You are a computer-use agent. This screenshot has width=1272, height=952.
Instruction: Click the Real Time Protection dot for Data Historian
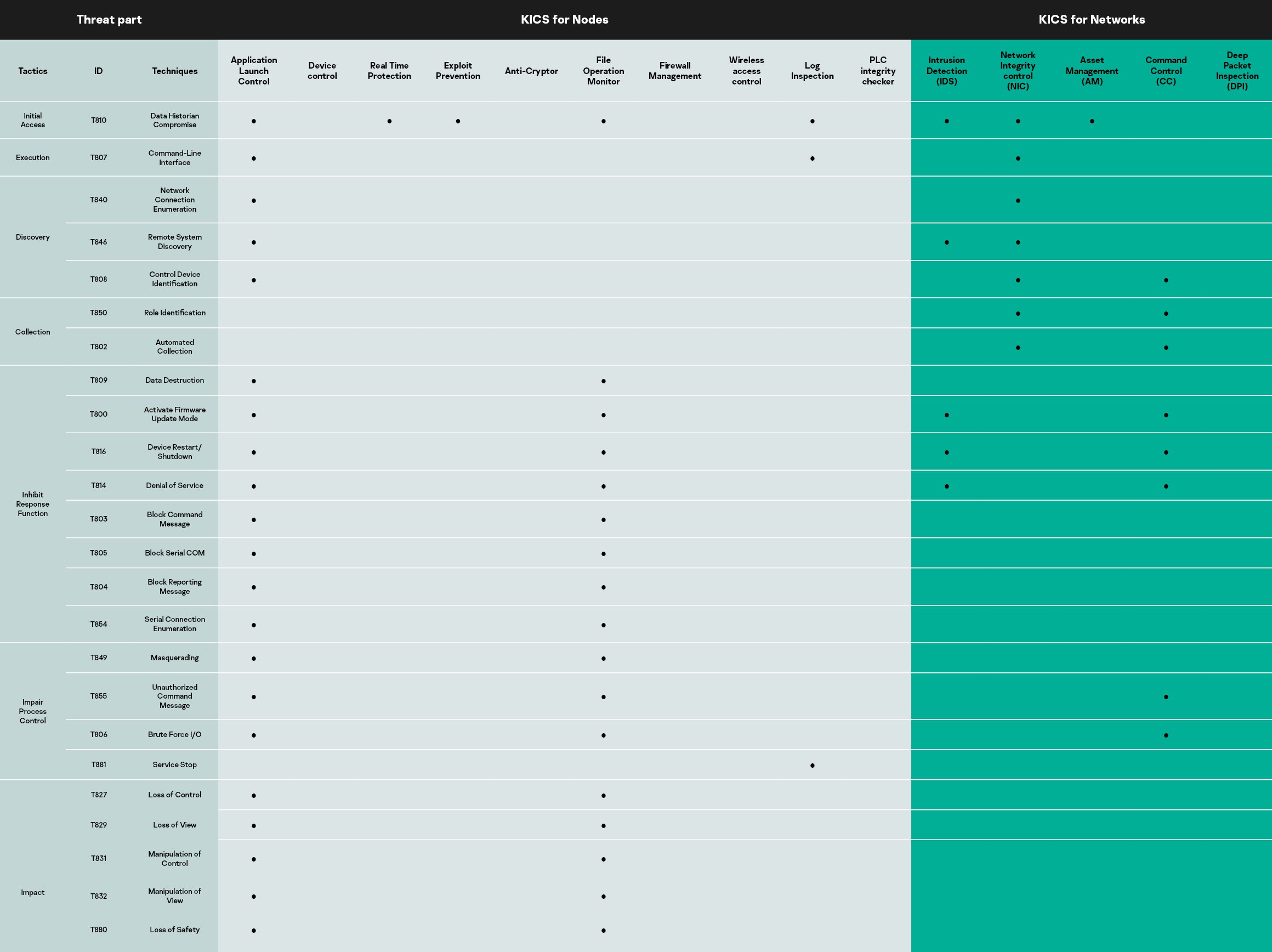pos(389,121)
